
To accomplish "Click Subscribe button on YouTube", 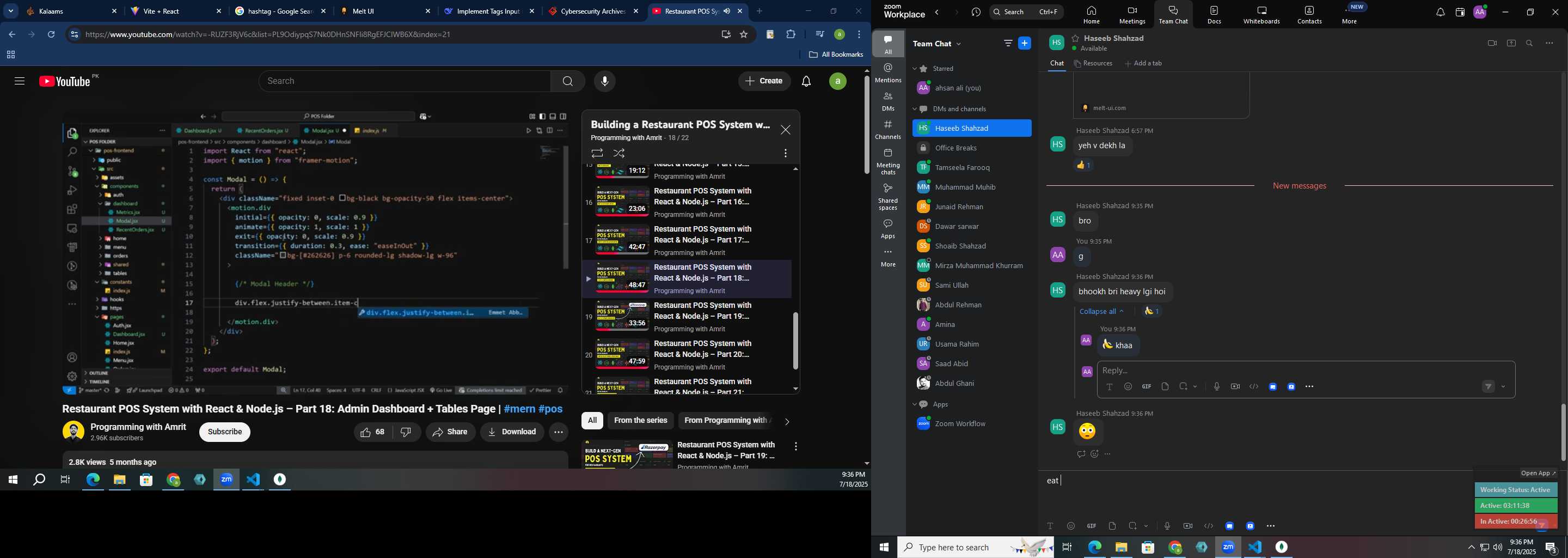I will [225, 432].
